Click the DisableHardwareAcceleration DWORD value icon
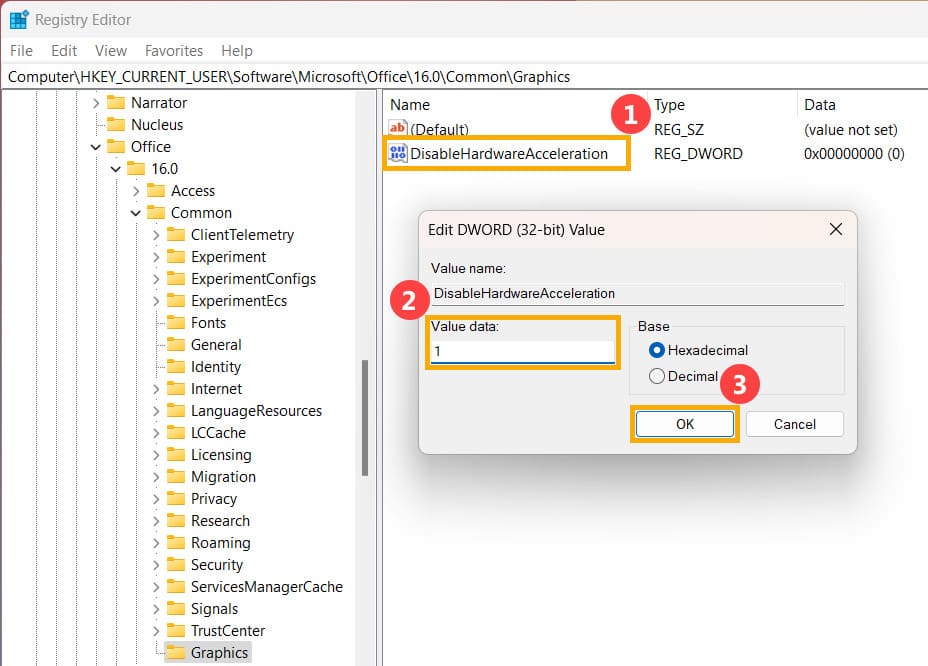The width and height of the screenshot is (928, 666). coord(398,153)
